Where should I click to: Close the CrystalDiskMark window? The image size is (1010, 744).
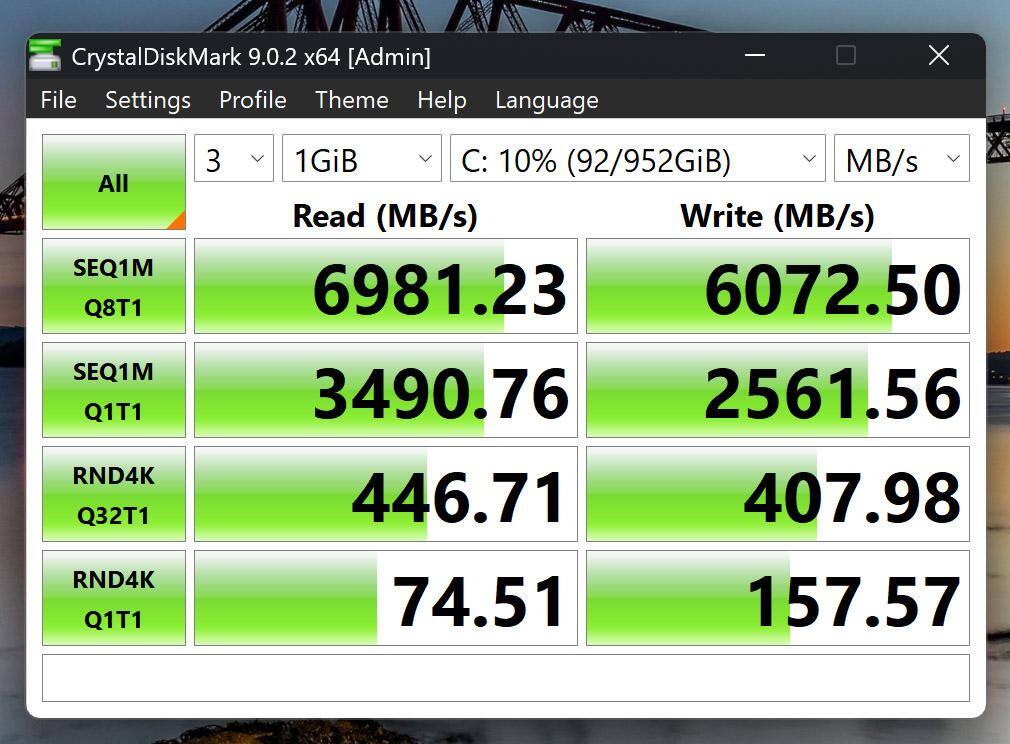point(939,55)
